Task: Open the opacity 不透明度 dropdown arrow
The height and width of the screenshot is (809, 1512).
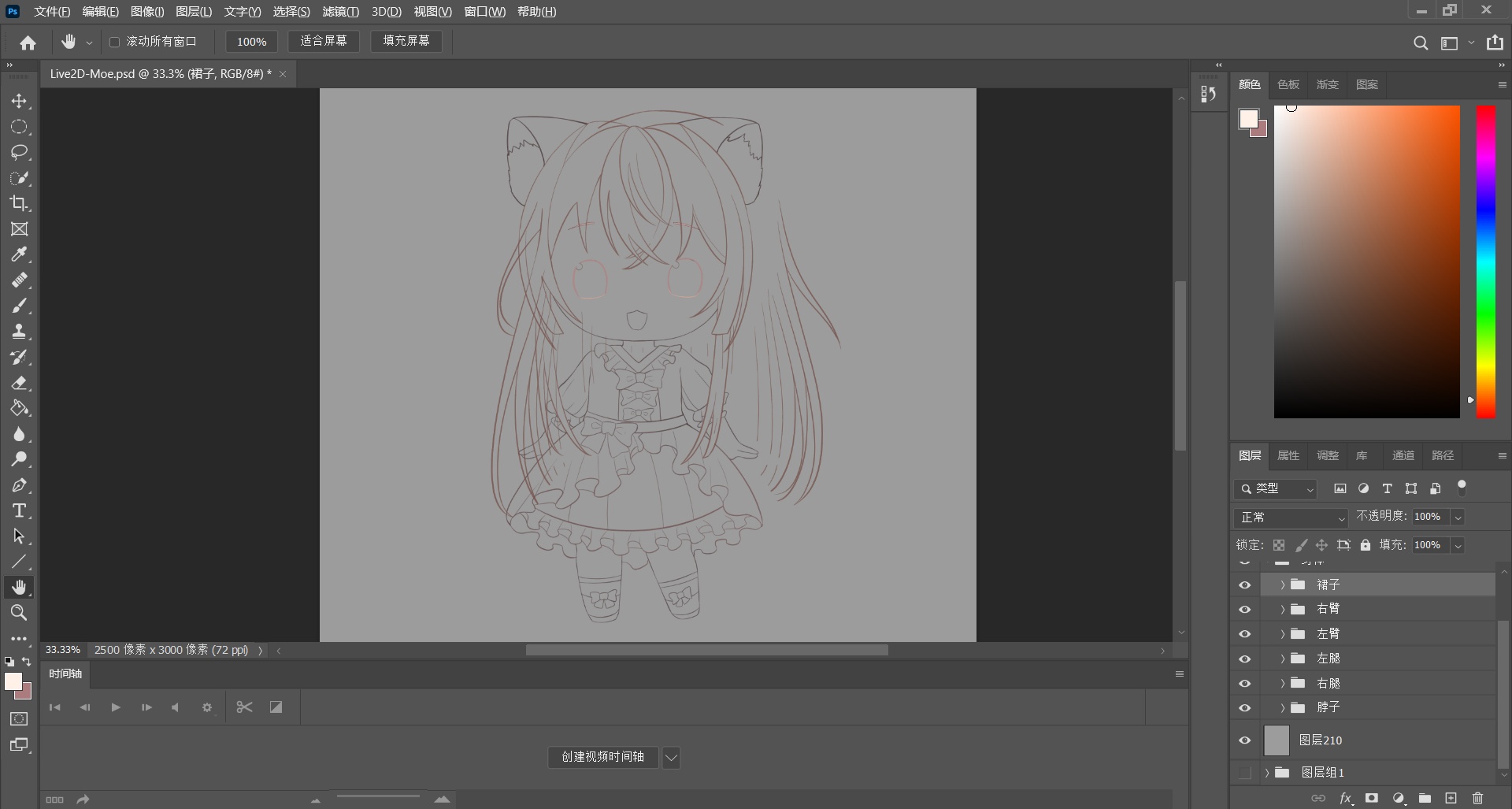Action: pyautogui.click(x=1458, y=518)
